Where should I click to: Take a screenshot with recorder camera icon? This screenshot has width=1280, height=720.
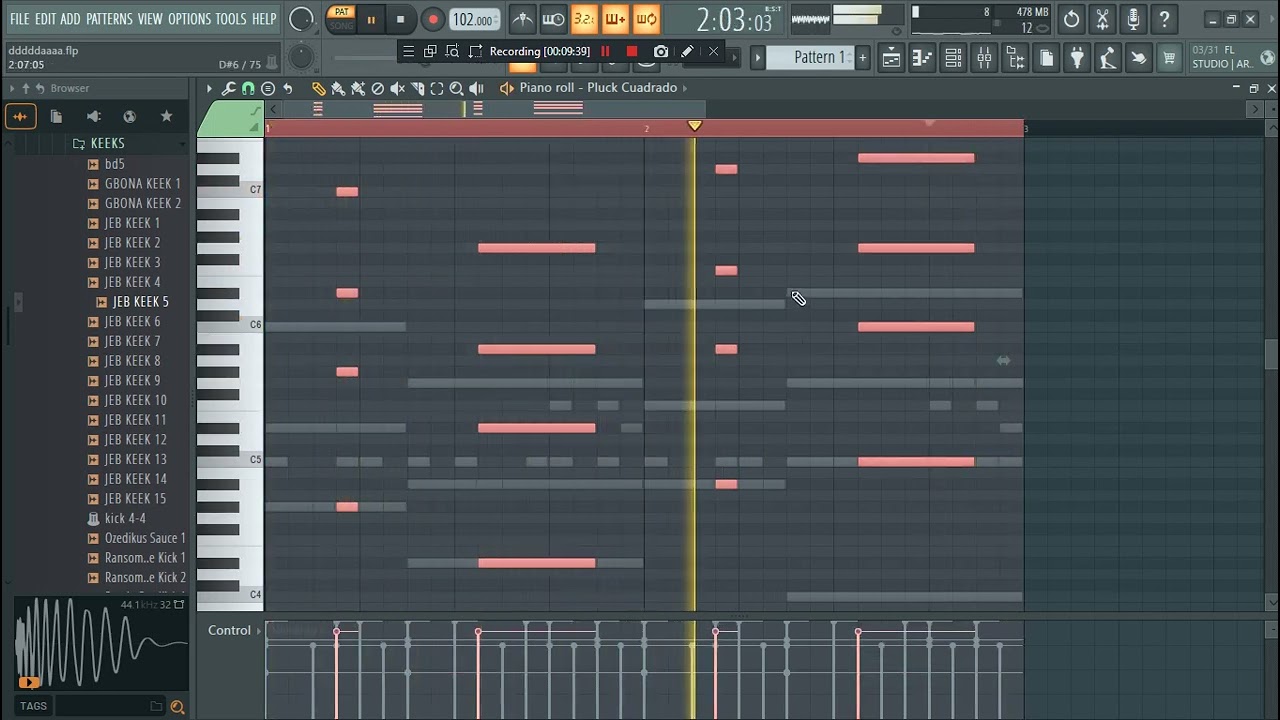[x=661, y=52]
